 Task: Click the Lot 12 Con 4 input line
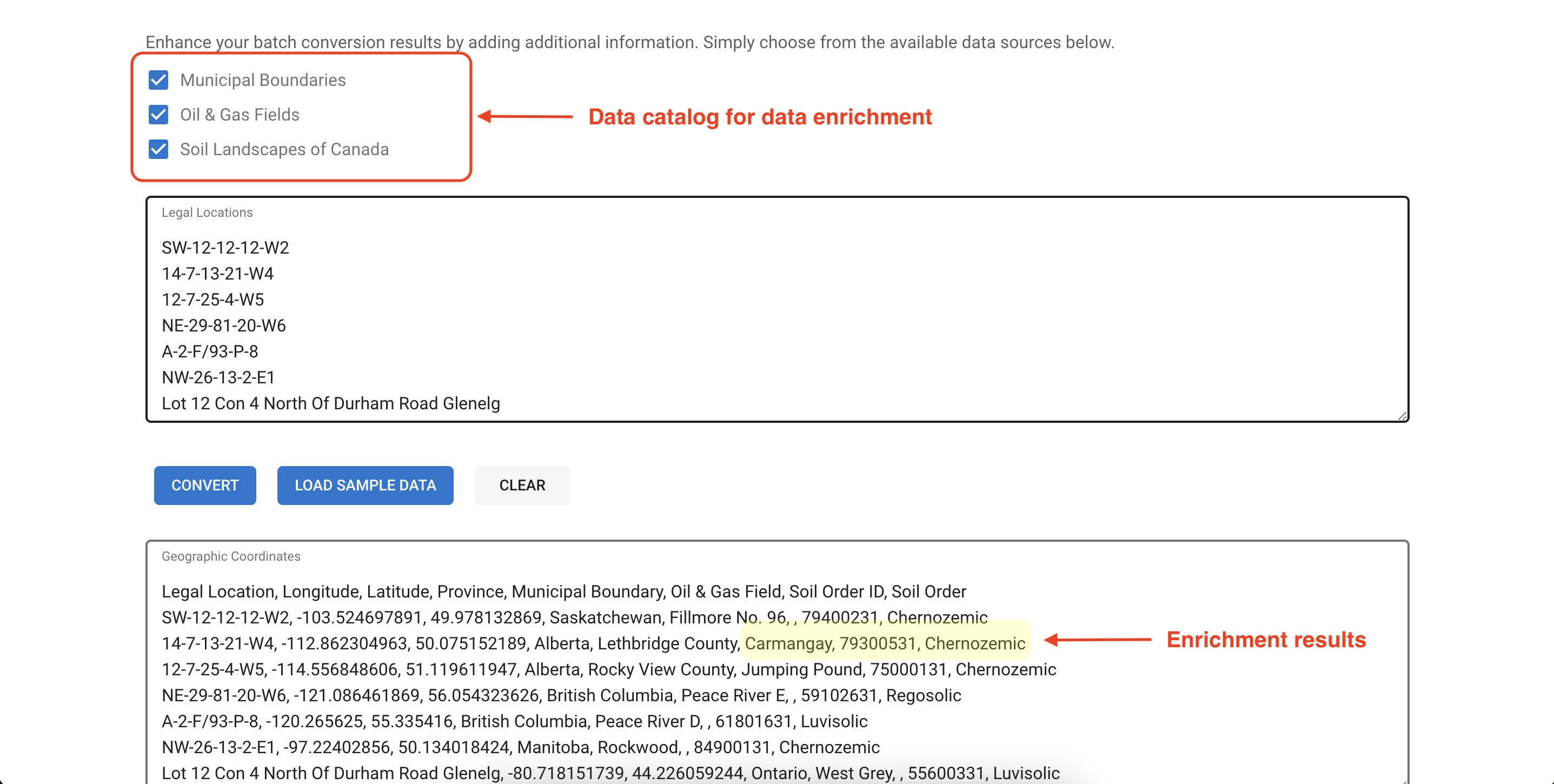pyautogui.click(x=330, y=403)
